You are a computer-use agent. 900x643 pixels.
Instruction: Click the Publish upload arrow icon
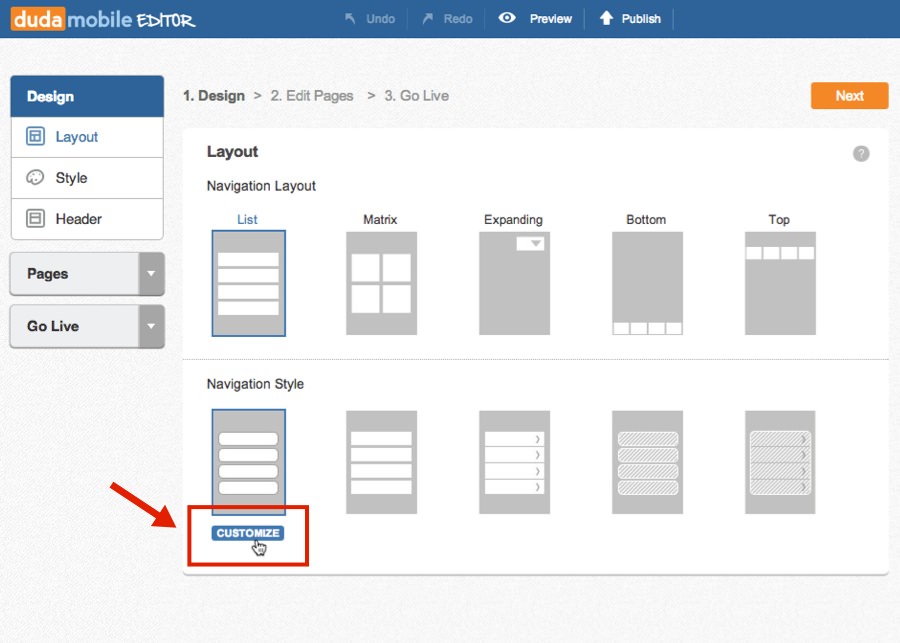click(606, 18)
